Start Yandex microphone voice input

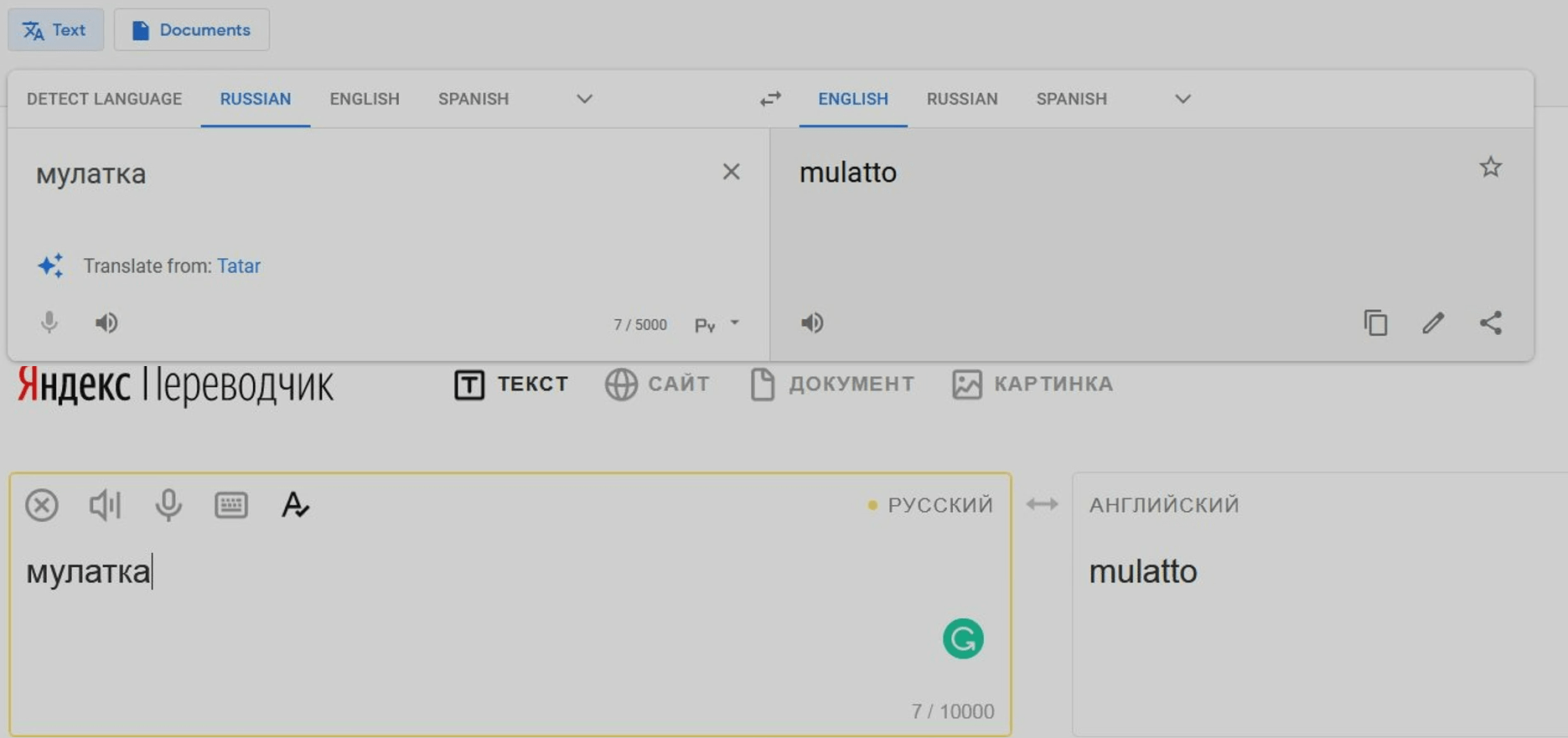168,505
